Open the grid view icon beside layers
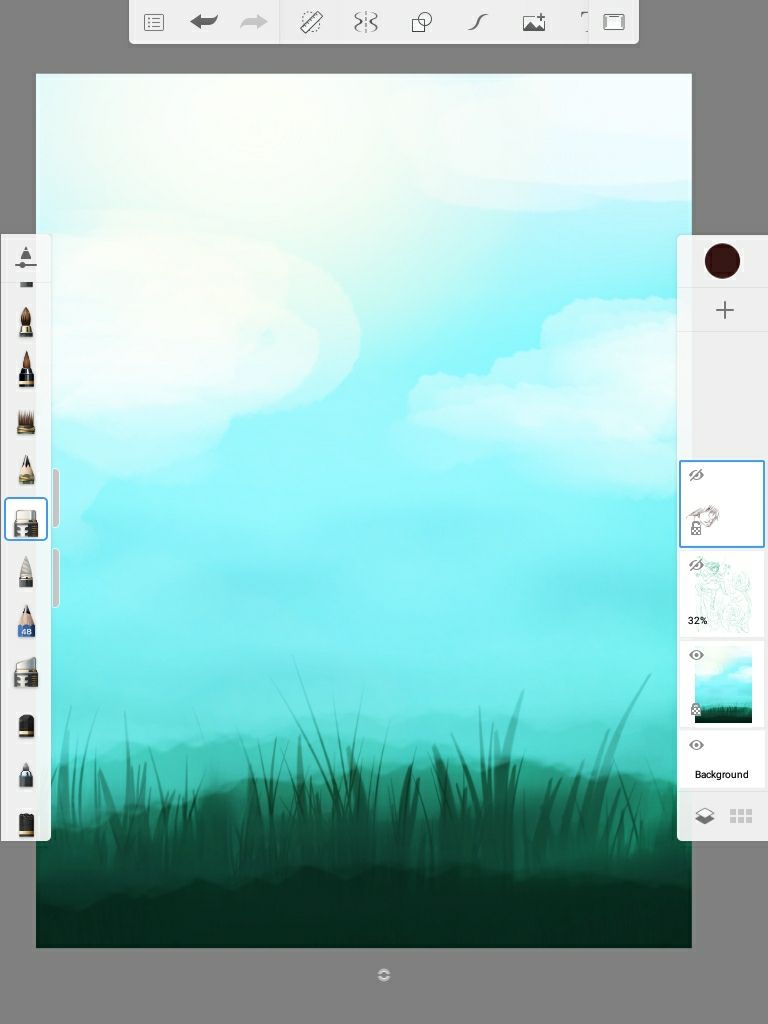Viewport: 768px width, 1024px height. 741,816
